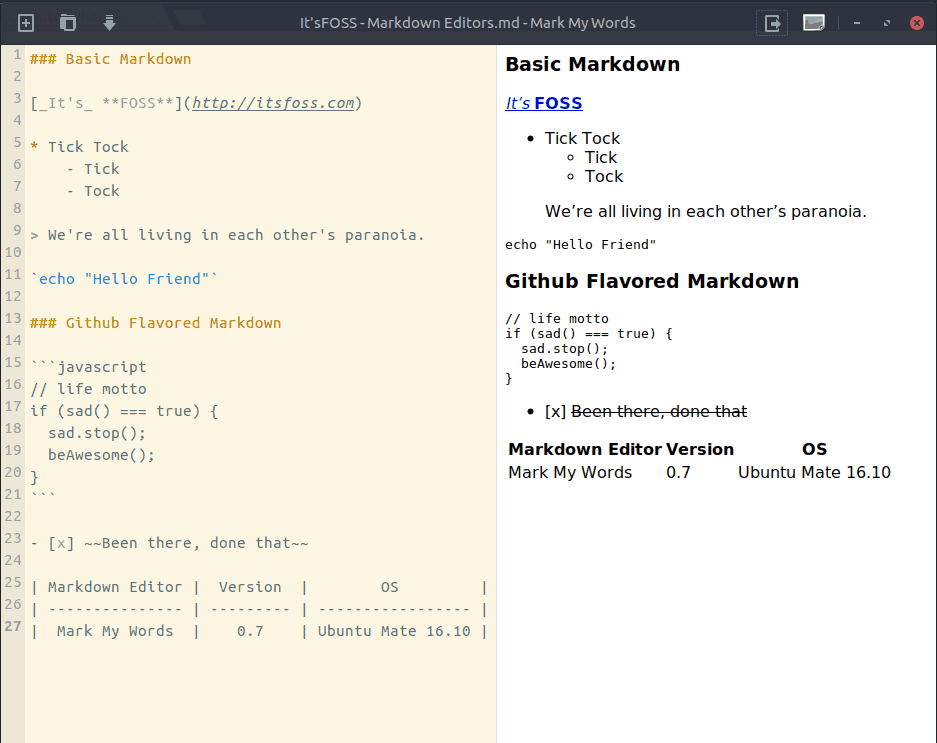The image size is (937, 743).
Task: Click the Github Flavored Markdown heading in preview
Action: point(651,281)
